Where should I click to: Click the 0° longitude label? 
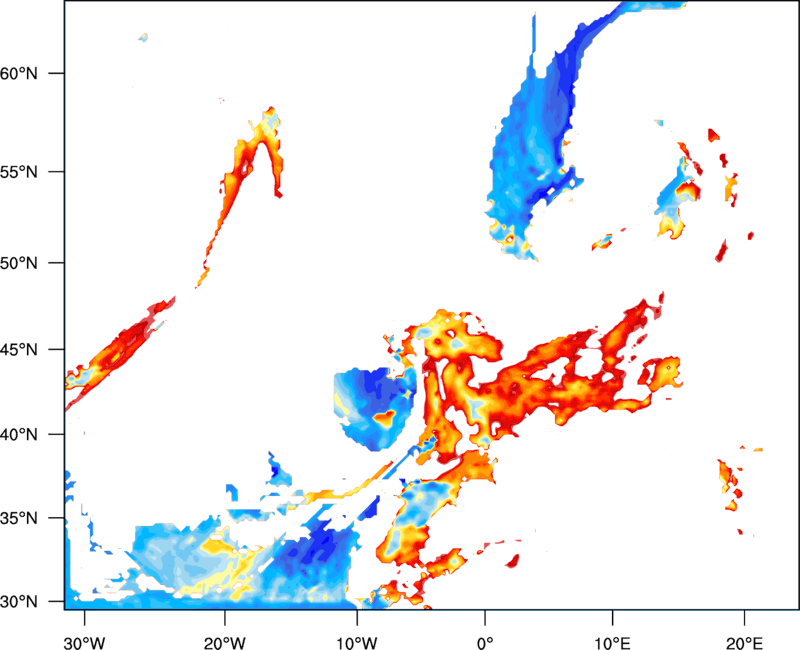(485, 643)
